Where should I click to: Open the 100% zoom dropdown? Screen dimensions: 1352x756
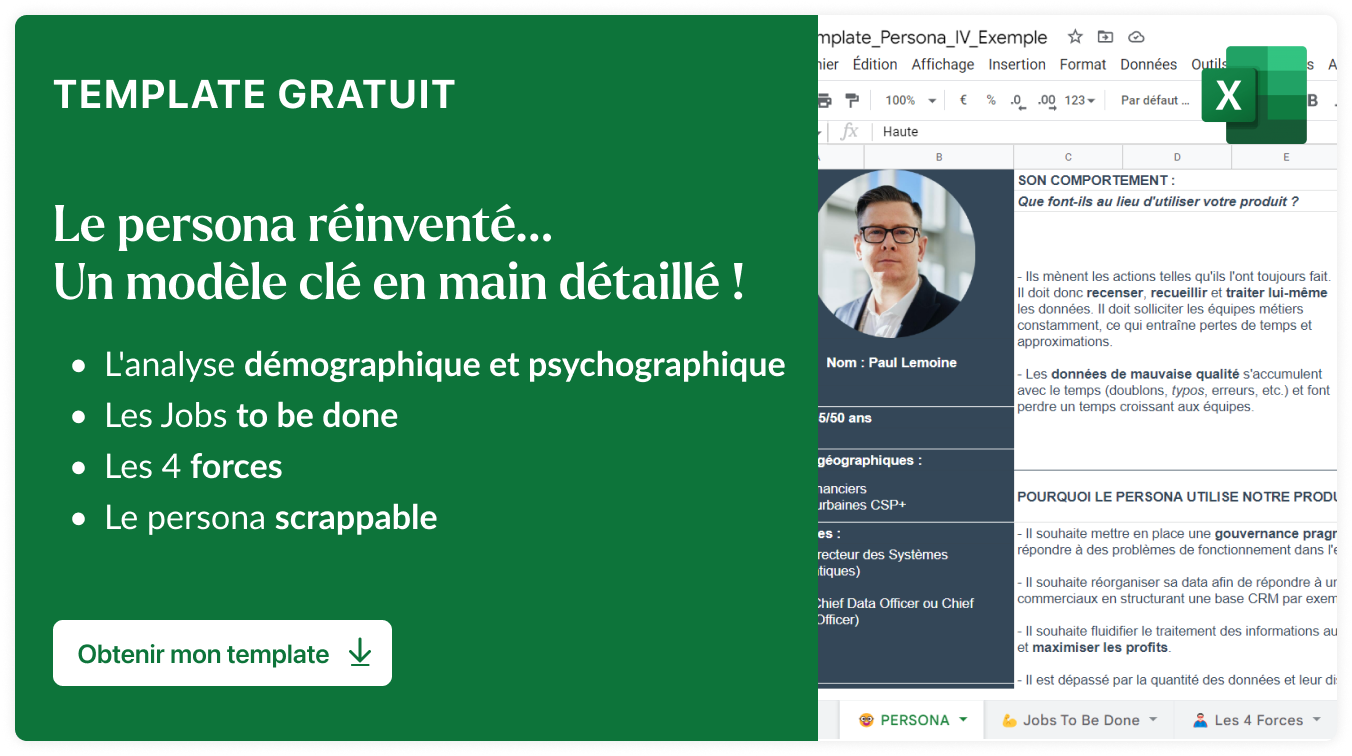[911, 100]
